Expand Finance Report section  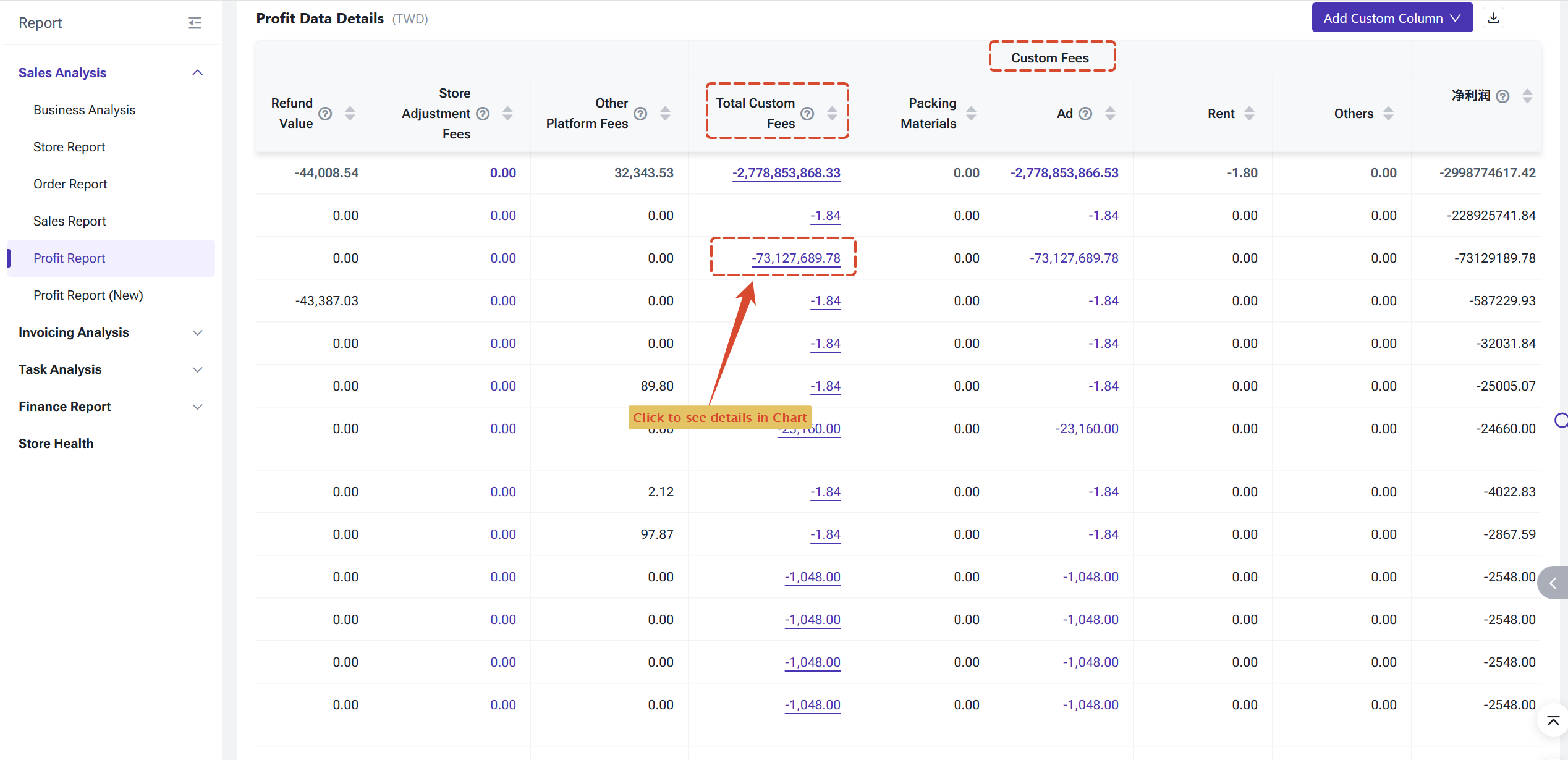[x=111, y=407]
